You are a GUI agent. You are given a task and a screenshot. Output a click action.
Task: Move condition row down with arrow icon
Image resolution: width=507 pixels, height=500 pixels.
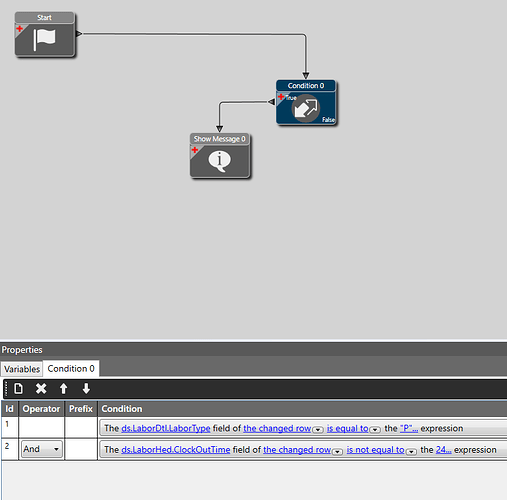[86, 388]
